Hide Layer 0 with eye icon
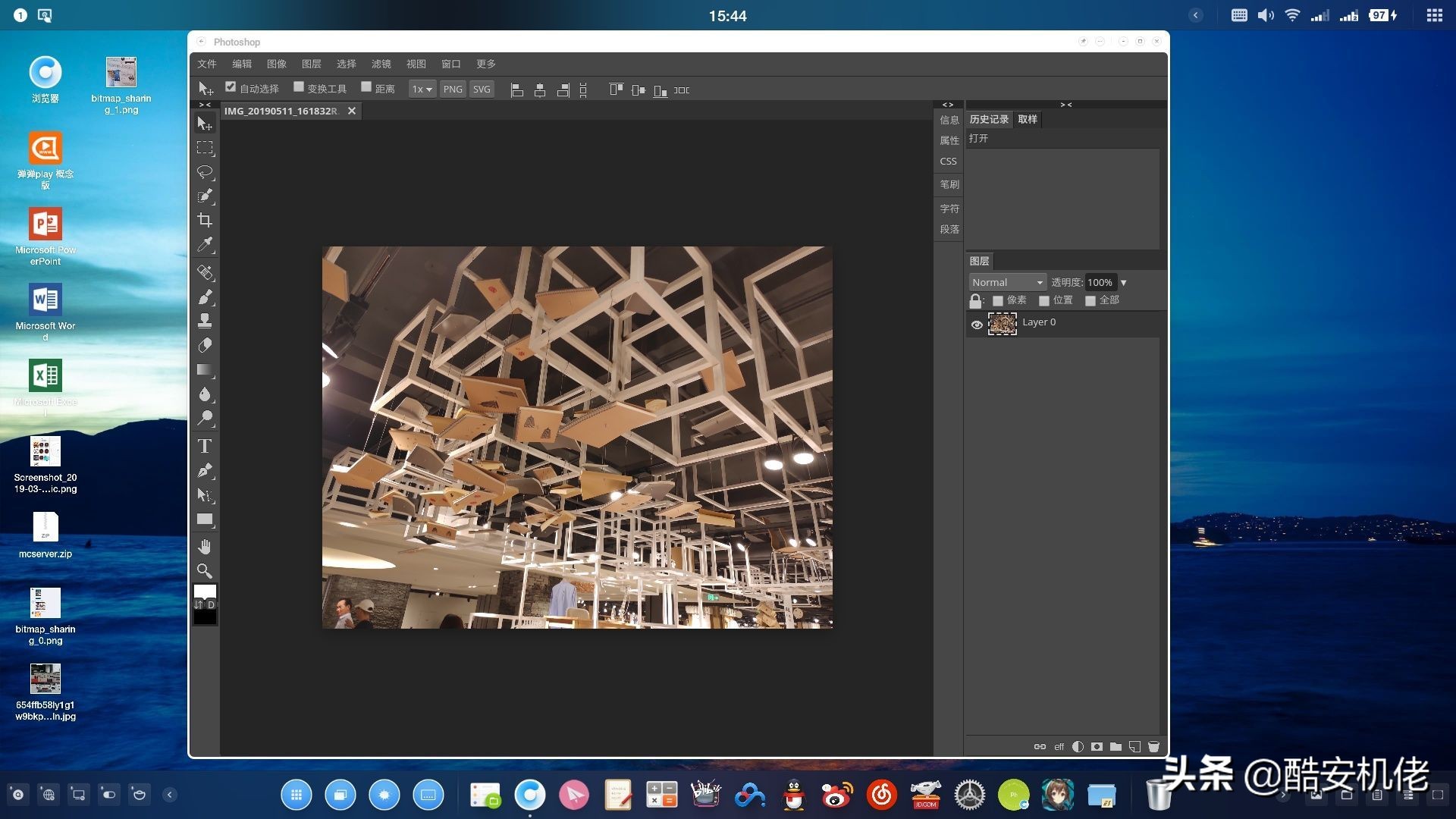 coord(977,325)
